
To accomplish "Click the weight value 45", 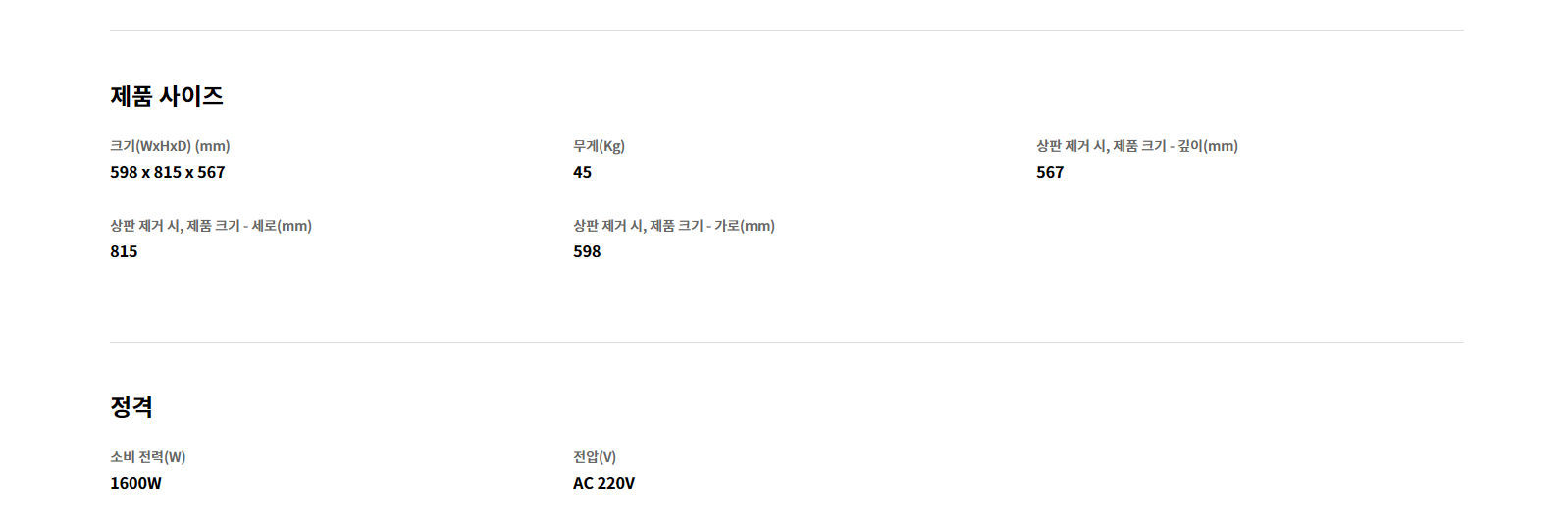I will click(x=583, y=172).
